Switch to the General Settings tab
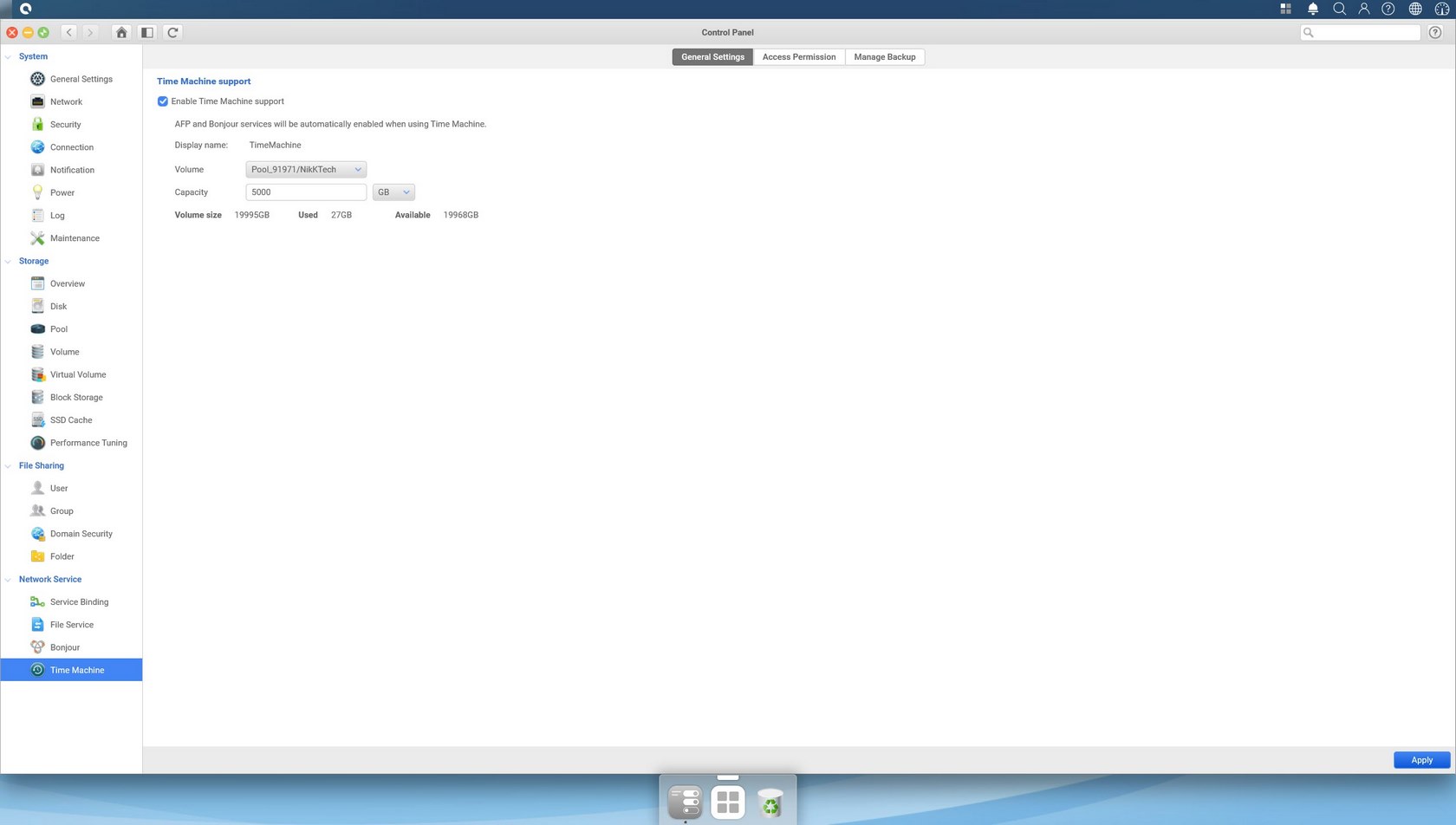This screenshot has width=1456, height=825. point(712,57)
